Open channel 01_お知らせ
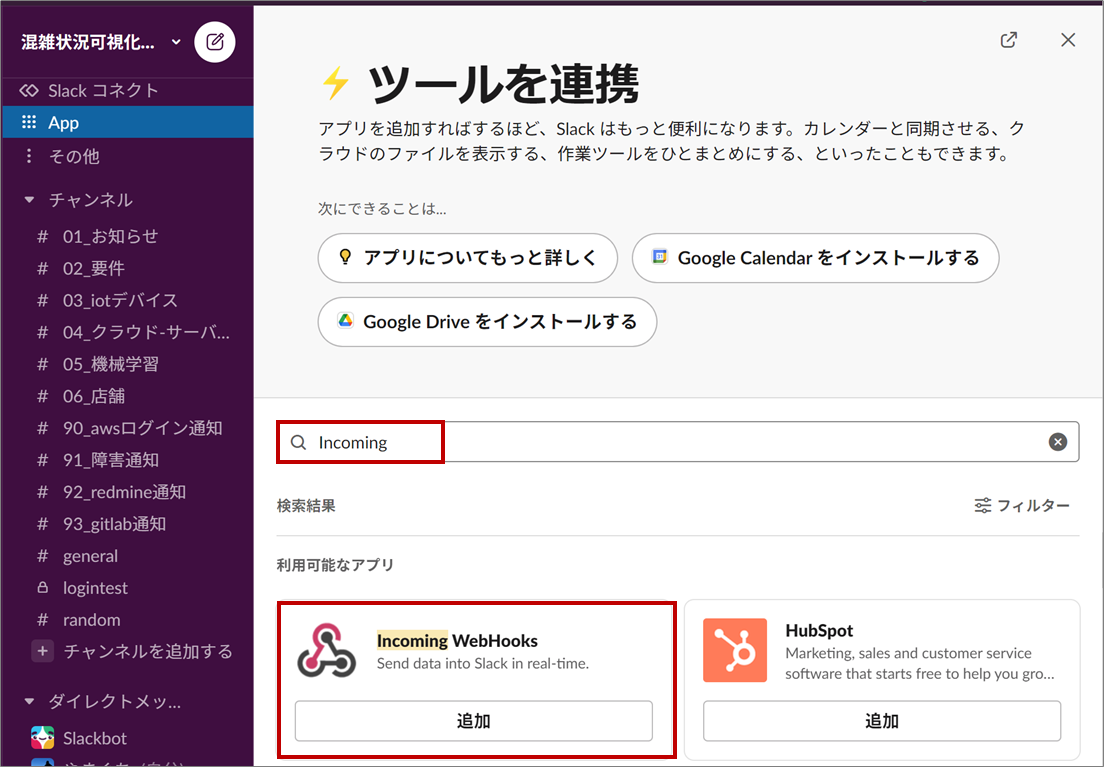 [x=110, y=237]
